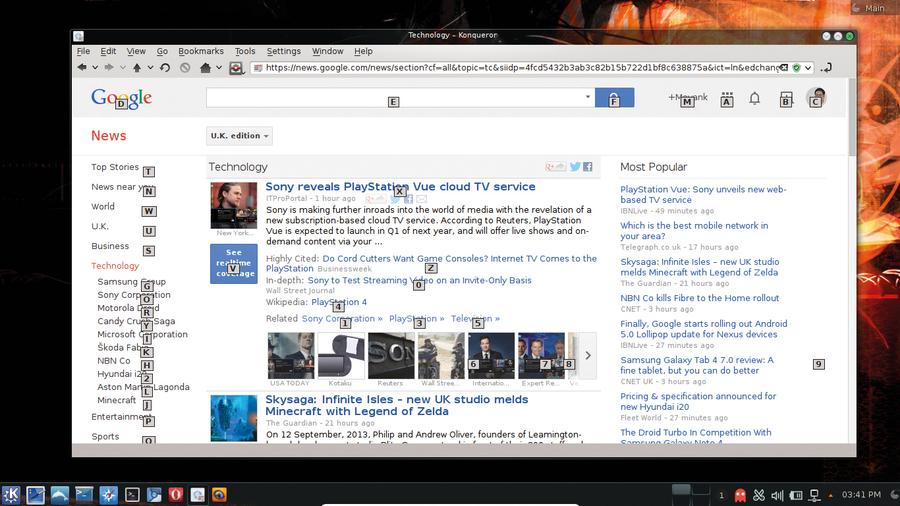Open the Edit menu
This screenshot has height=506, width=900.
pyautogui.click(x=108, y=51)
